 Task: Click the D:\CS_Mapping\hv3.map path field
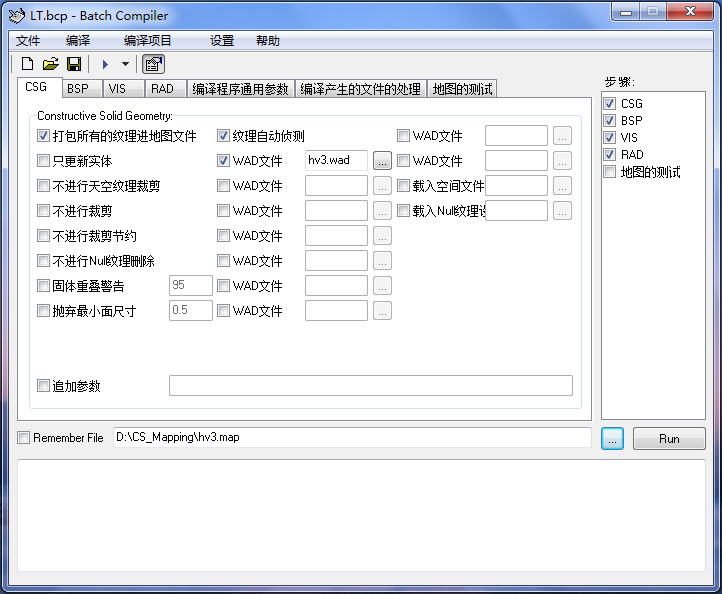click(x=352, y=437)
